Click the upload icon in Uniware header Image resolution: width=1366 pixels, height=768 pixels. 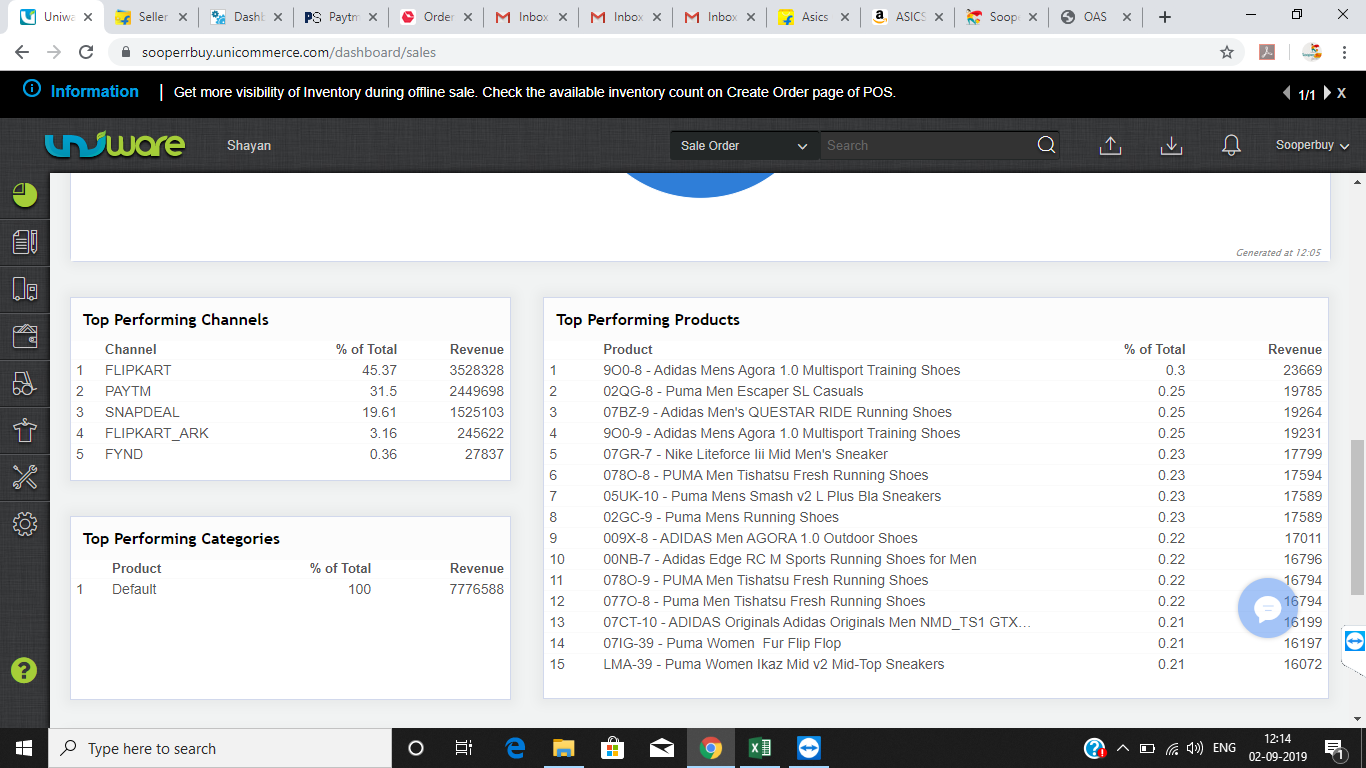[x=1110, y=146]
